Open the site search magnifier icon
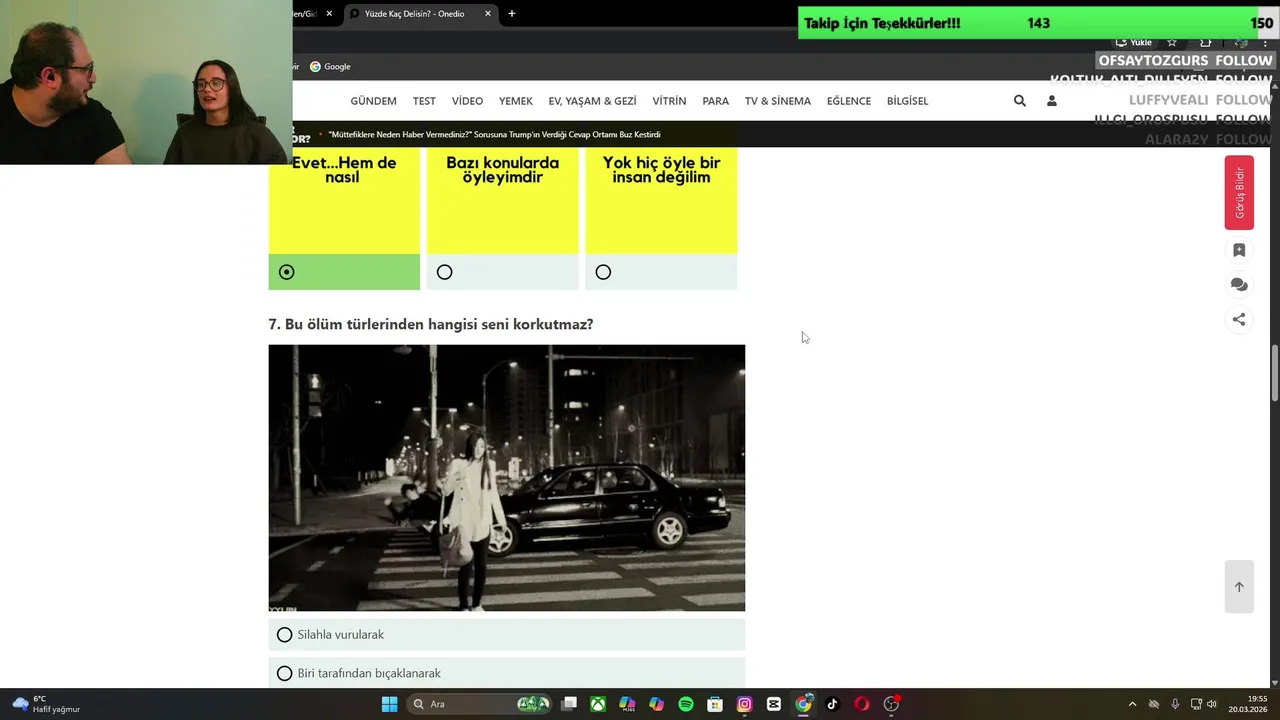 coord(1019,101)
